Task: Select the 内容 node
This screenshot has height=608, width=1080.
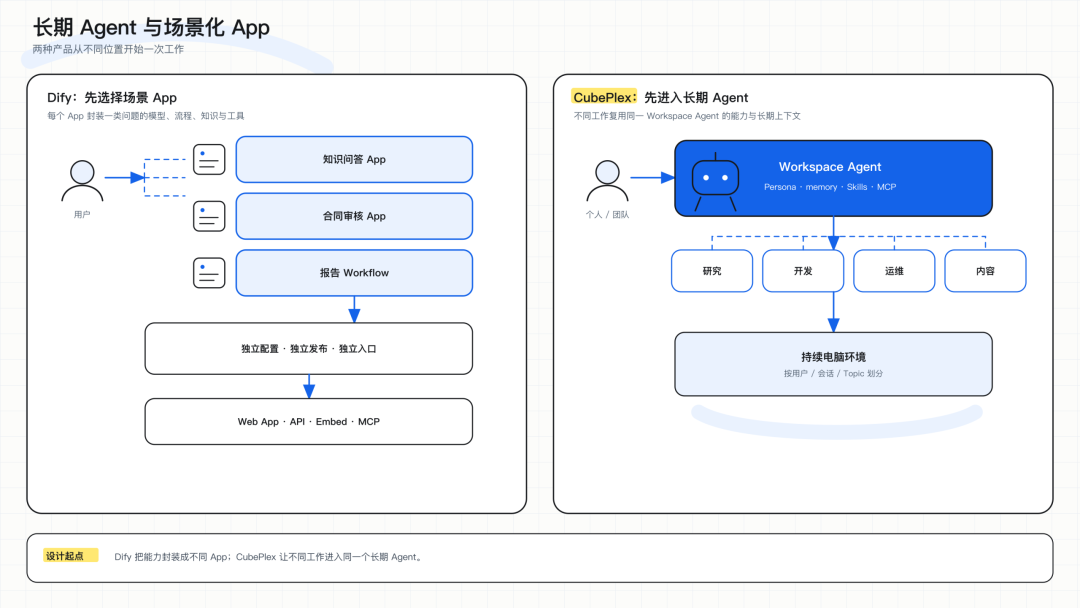Action: [985, 271]
